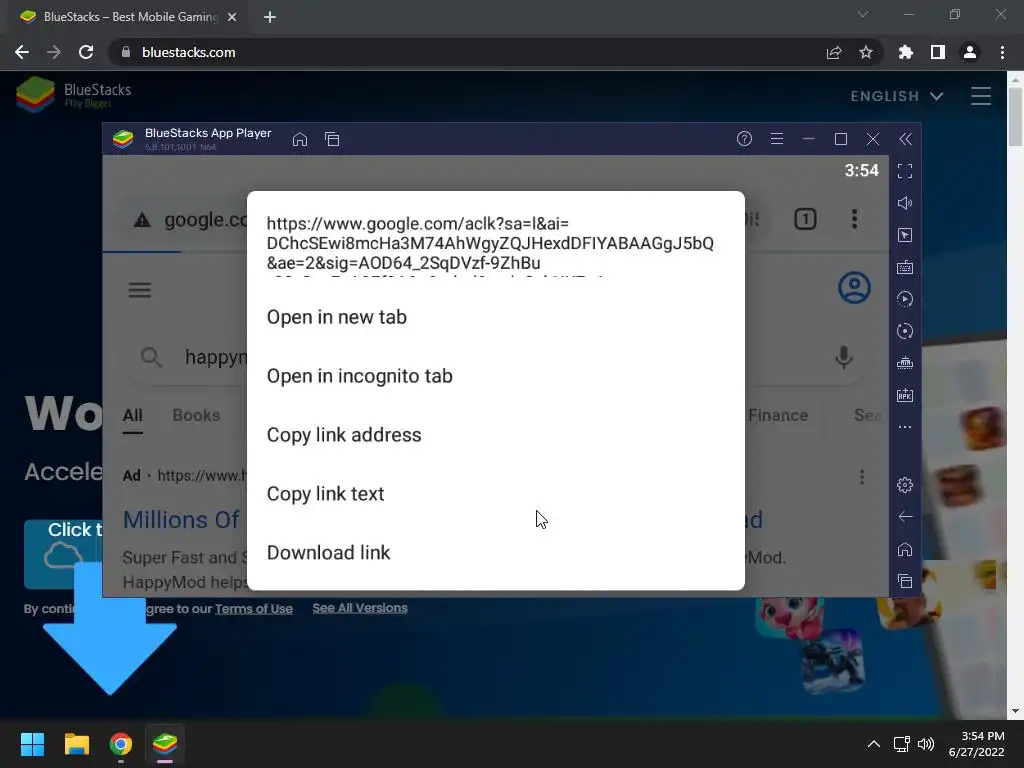The height and width of the screenshot is (768, 1024).
Task: Open BlueStacks website hamburger menu
Action: point(981,96)
